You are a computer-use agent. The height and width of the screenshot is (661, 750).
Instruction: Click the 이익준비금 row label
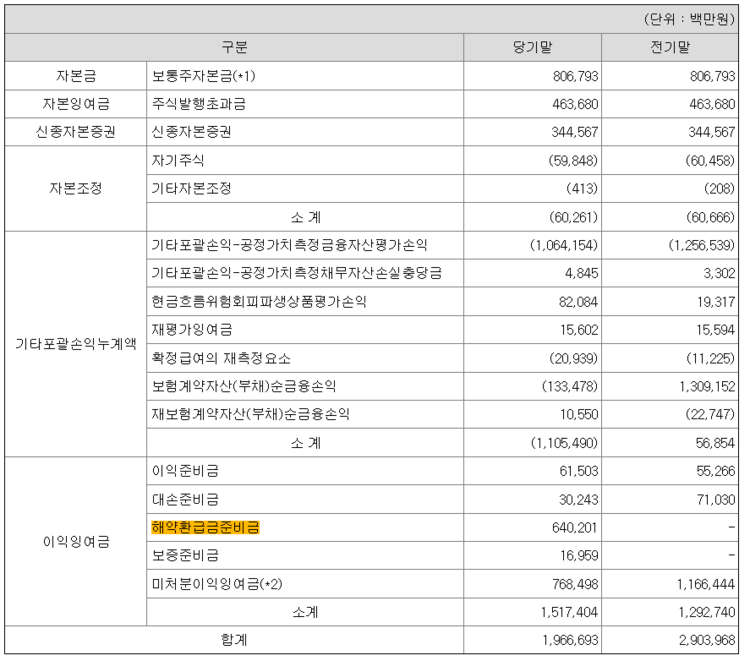click(185, 471)
